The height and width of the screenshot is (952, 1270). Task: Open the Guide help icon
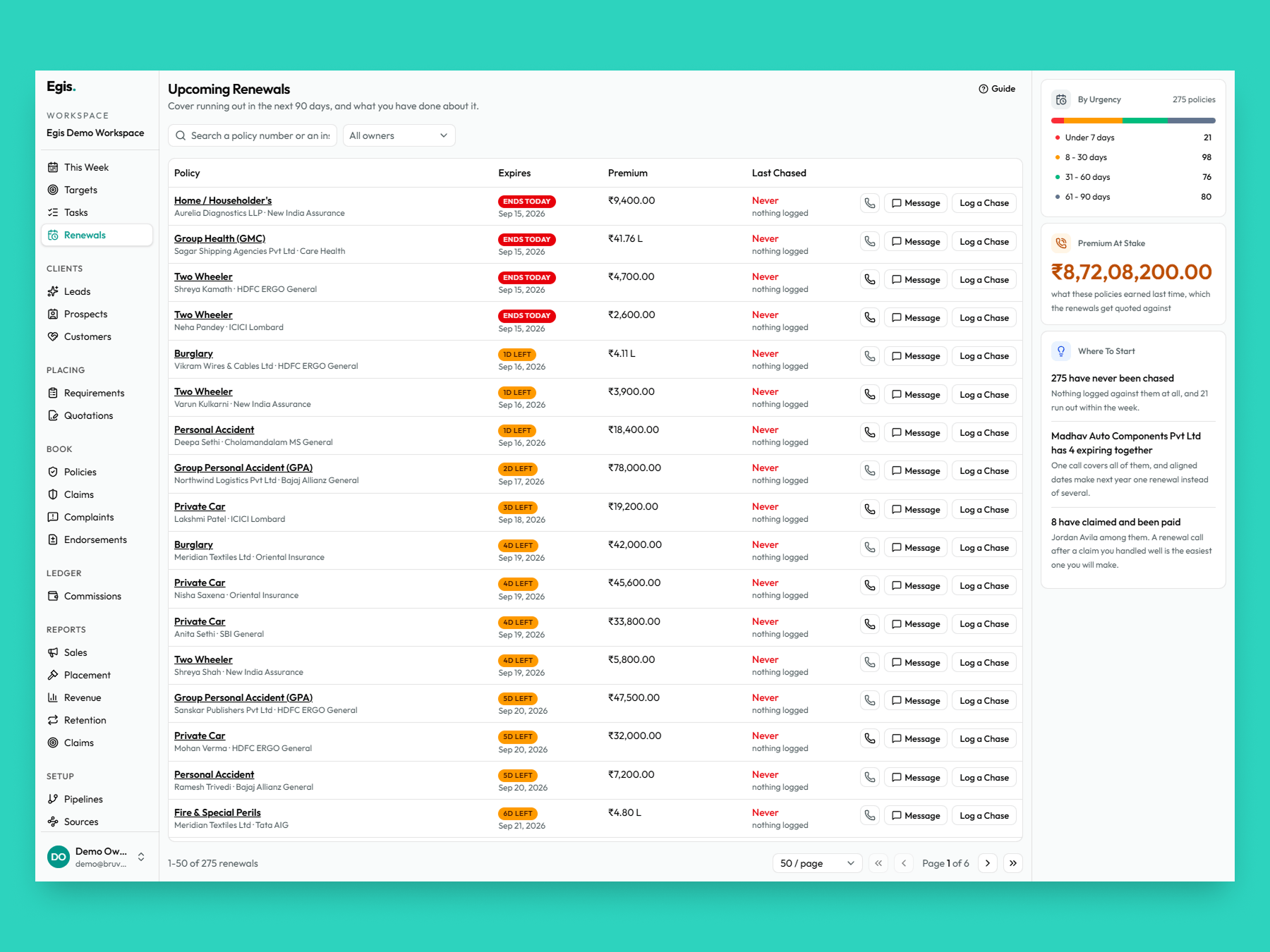pyautogui.click(x=984, y=89)
